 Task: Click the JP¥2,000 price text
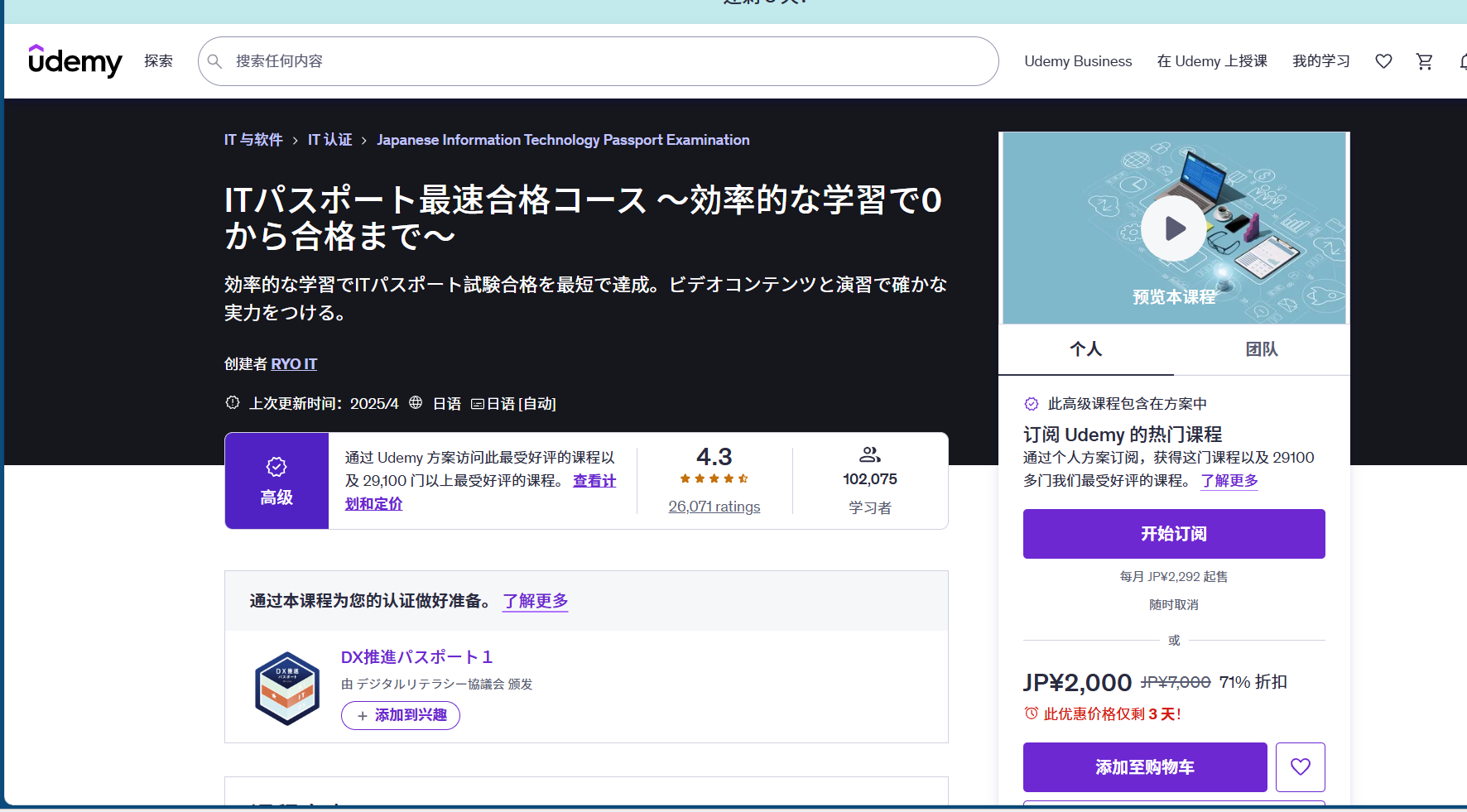point(1077,683)
